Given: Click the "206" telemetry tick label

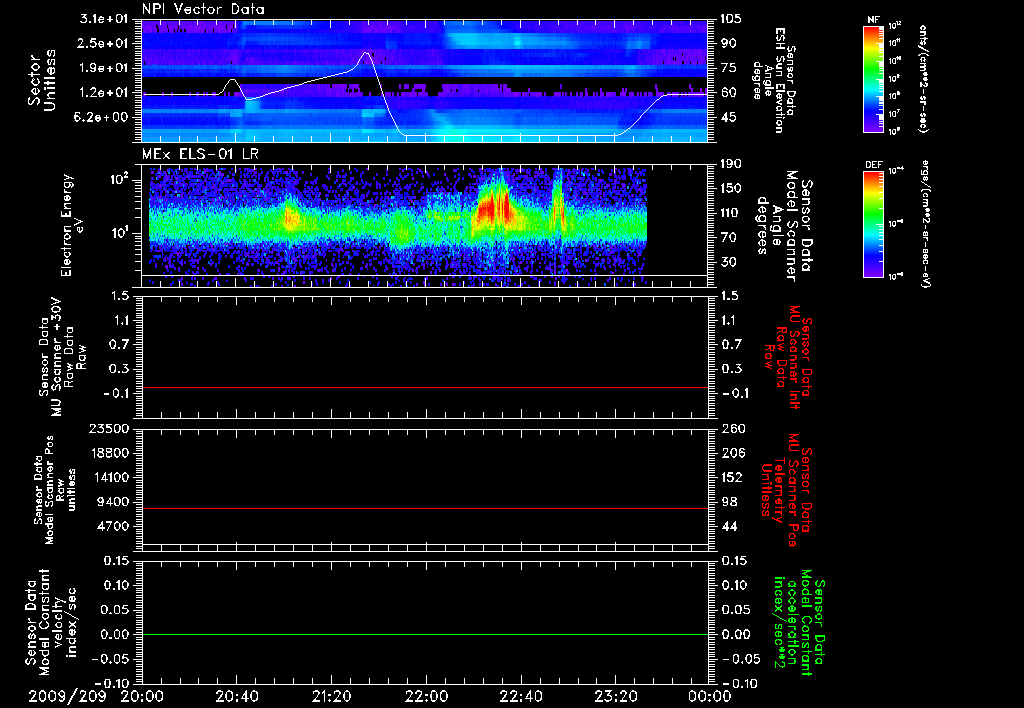Looking at the screenshot, I should coord(733,453).
